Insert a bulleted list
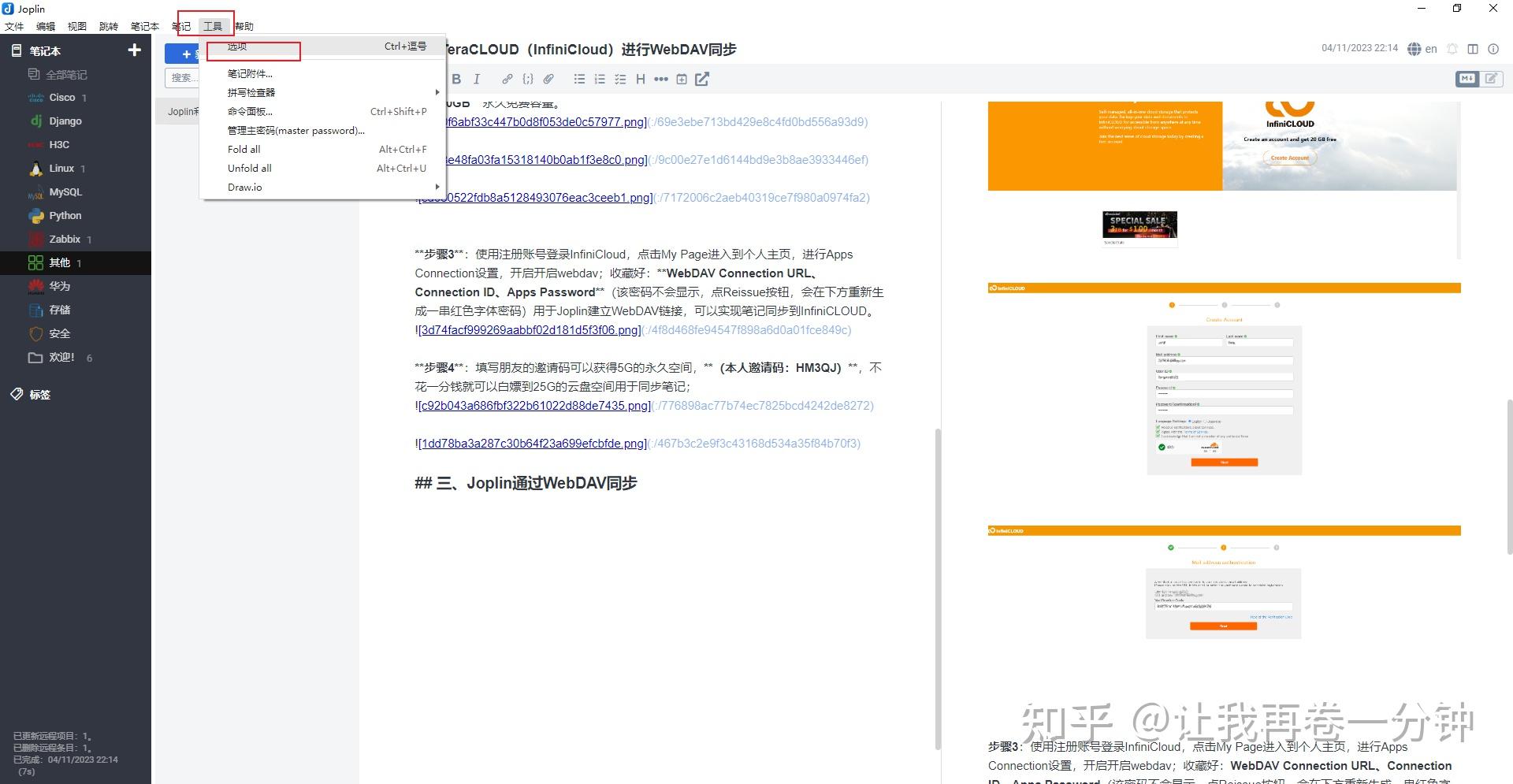This screenshot has width=1513, height=784. click(x=579, y=79)
